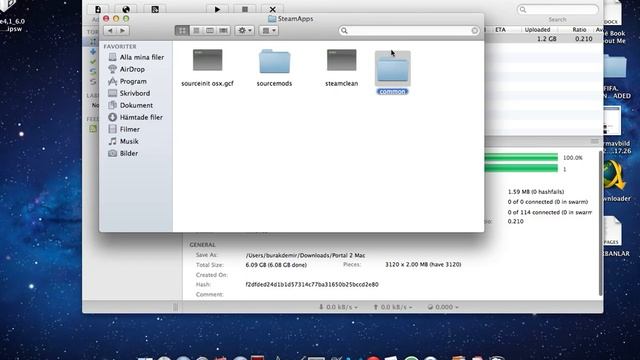Click the Save As path /Users/burakdemir/Downloads/Portal 2 Mac
The height and width of the screenshot is (360, 640).
pos(305,255)
